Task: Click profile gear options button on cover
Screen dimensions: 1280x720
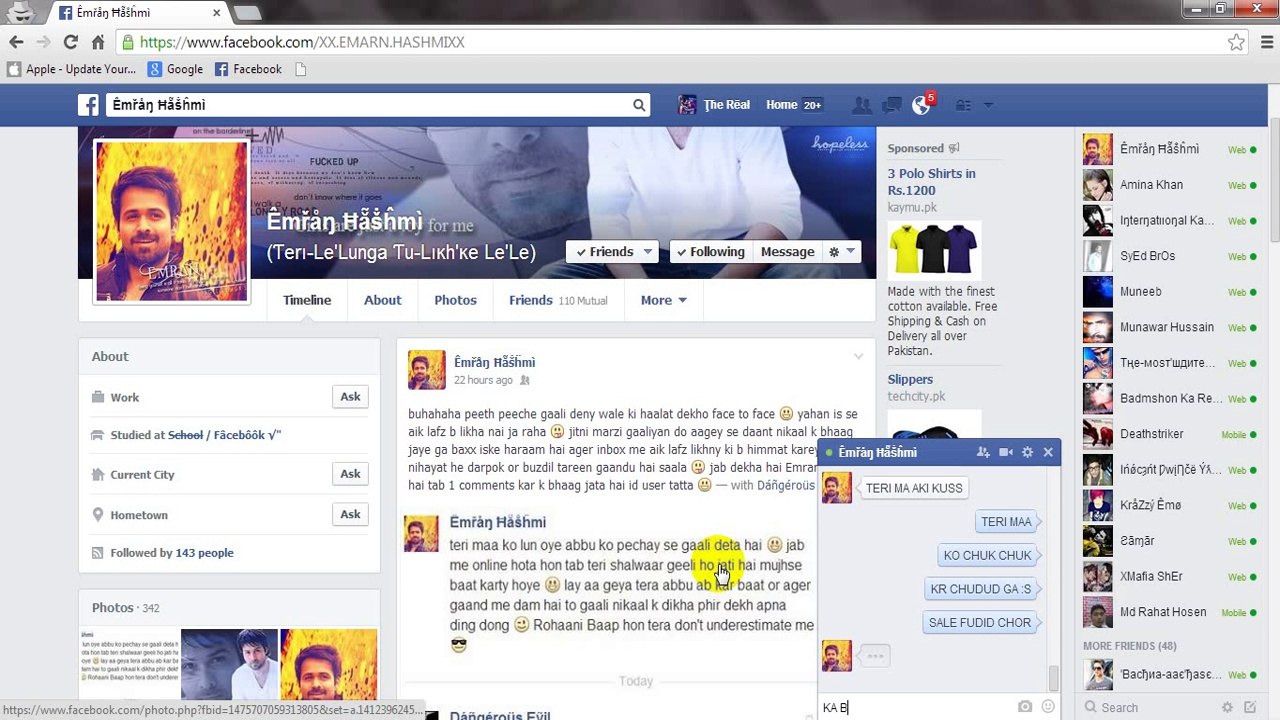Action: 841,252
